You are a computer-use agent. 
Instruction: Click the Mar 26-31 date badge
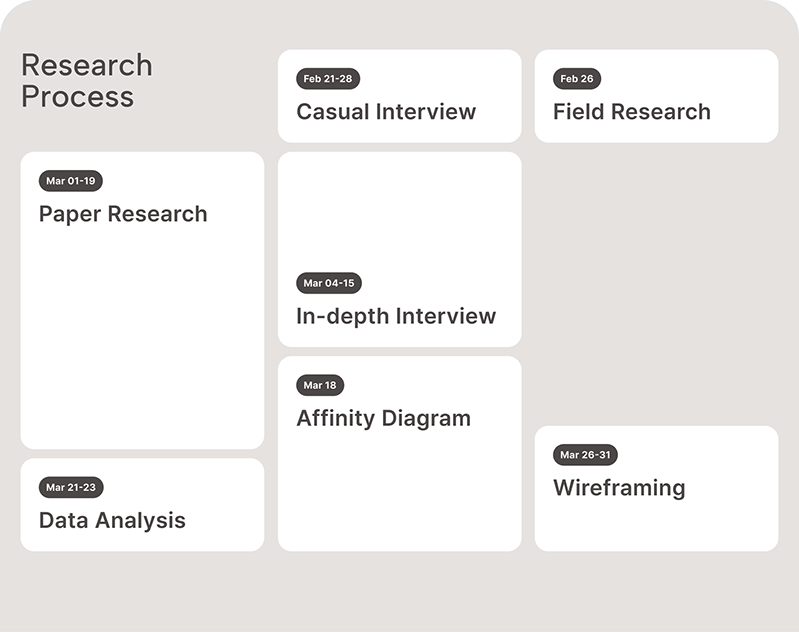[x=585, y=455]
